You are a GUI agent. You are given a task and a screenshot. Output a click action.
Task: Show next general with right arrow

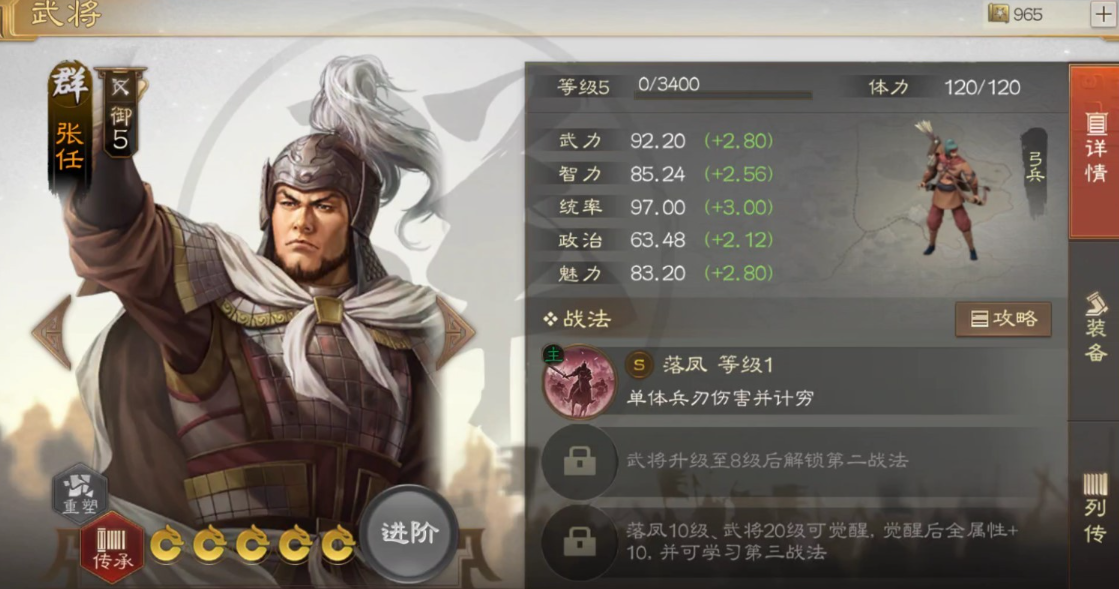coord(454,332)
